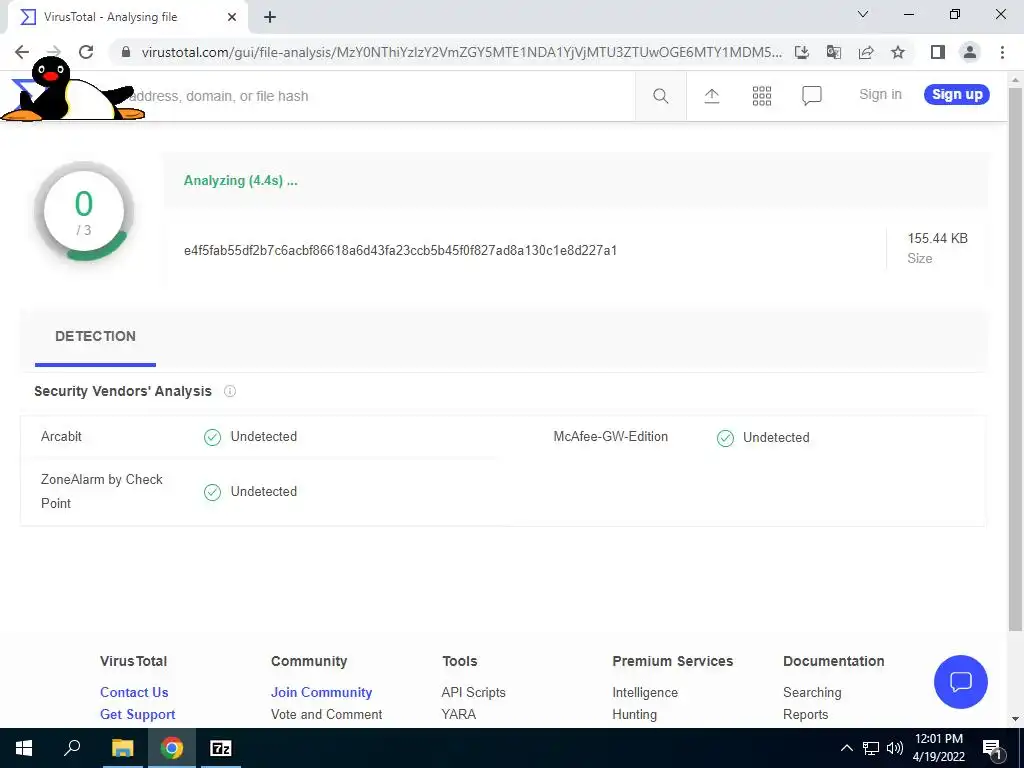The image size is (1024, 768).
Task: Click the install app icon in address bar
Action: [802, 52]
